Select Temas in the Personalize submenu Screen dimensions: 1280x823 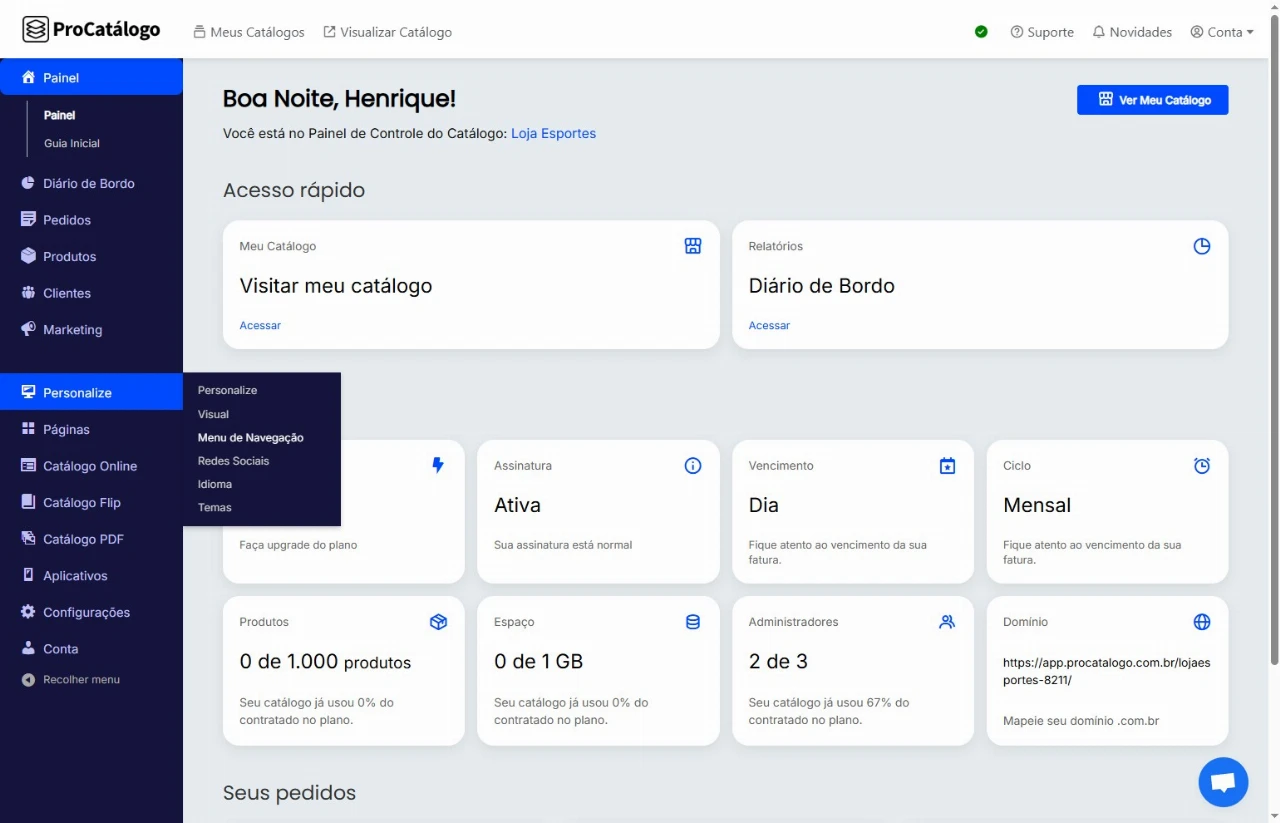(x=214, y=508)
